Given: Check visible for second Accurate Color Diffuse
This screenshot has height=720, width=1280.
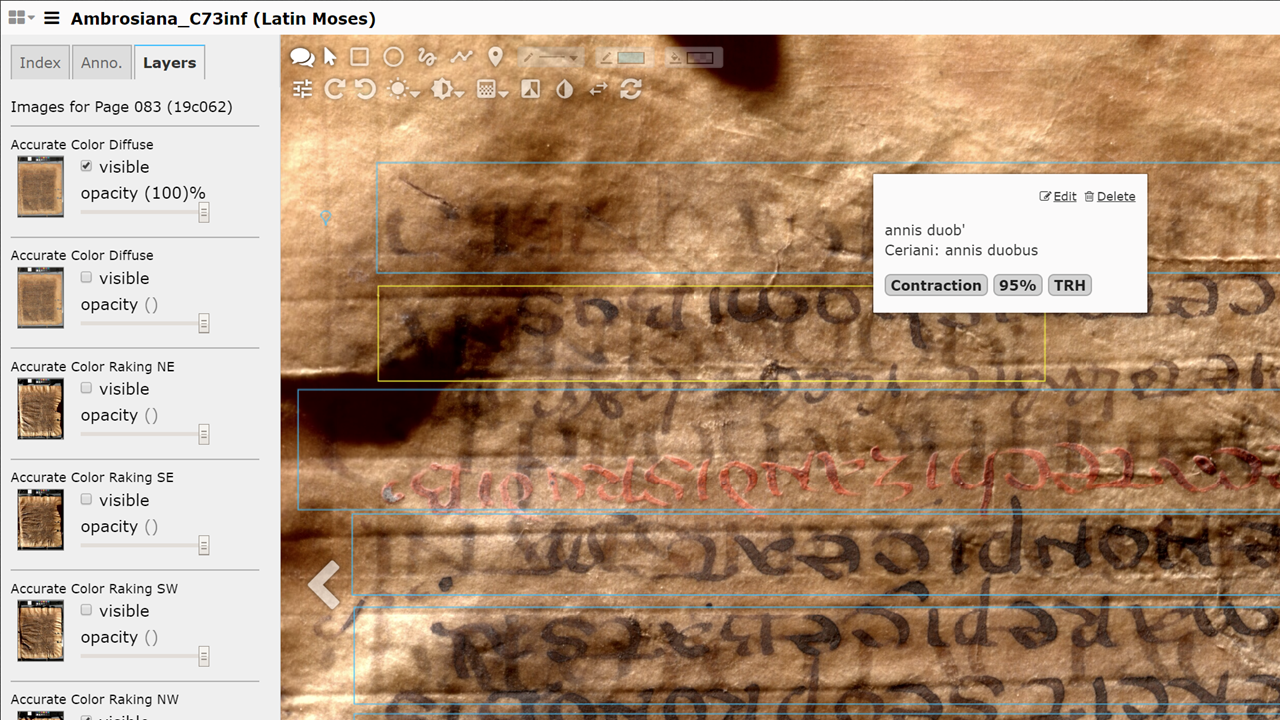Looking at the screenshot, I should 86,277.
